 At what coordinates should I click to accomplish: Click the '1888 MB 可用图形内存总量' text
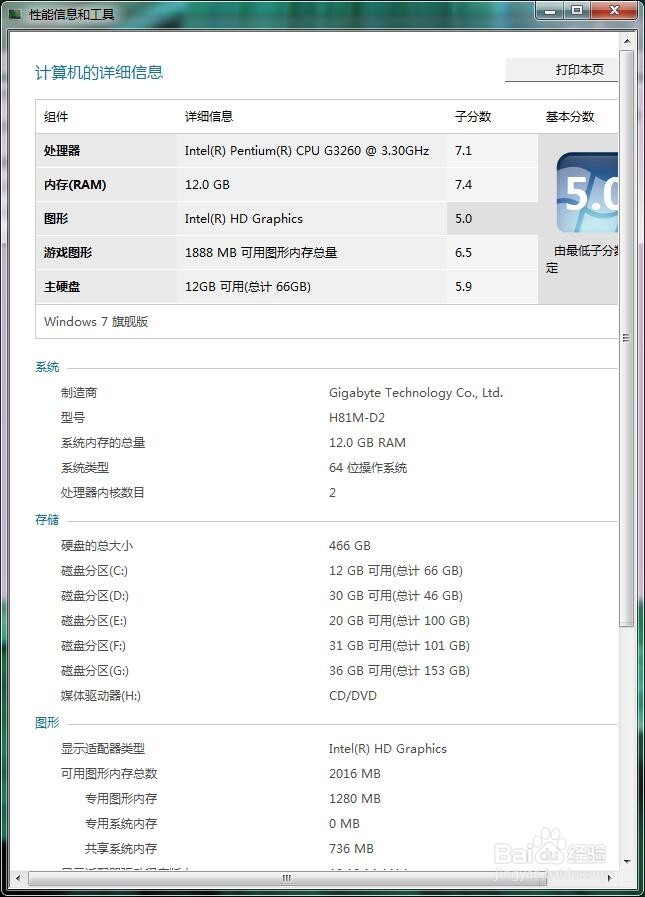261,253
